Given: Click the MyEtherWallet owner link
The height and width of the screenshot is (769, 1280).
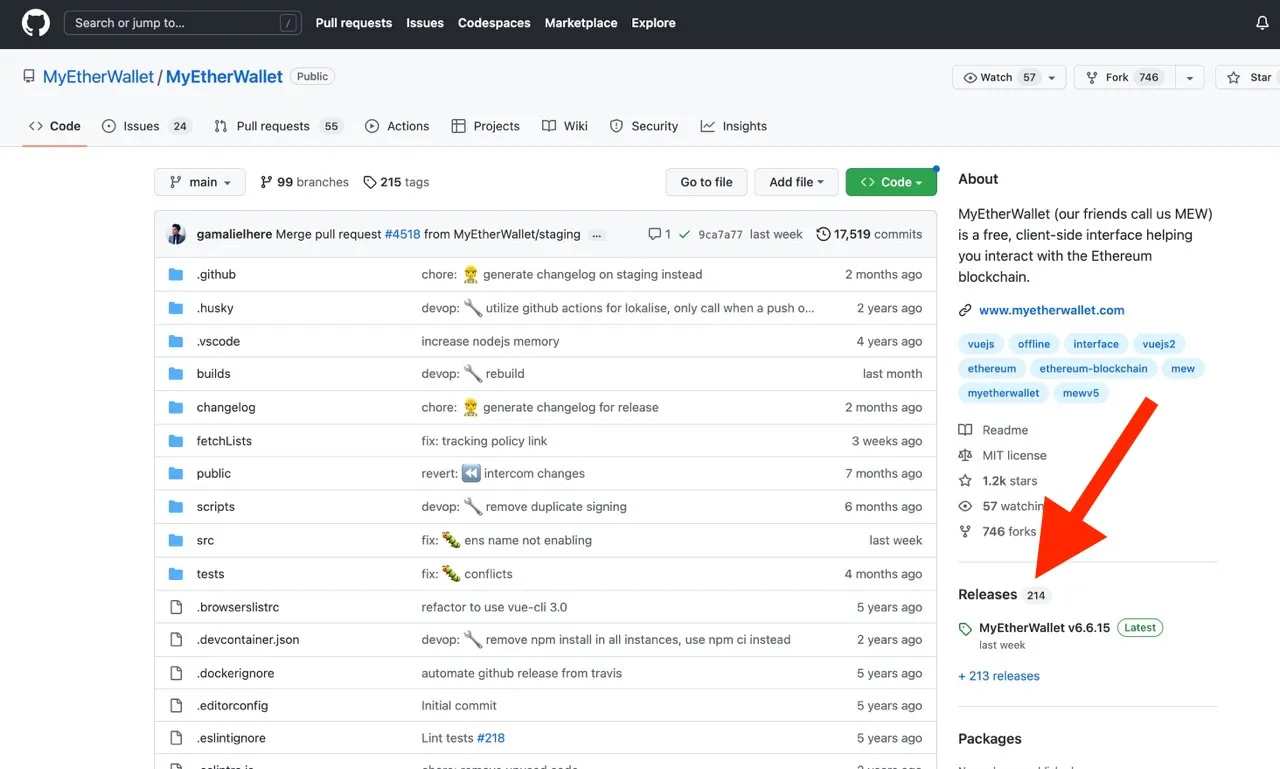Looking at the screenshot, I should point(98,76).
